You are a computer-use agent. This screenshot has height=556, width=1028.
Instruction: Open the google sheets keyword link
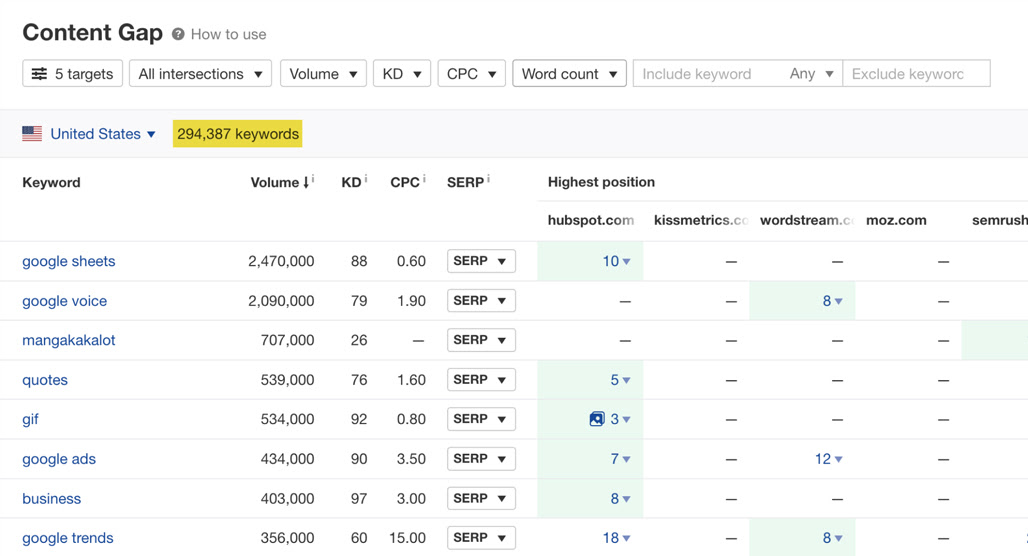tap(69, 261)
